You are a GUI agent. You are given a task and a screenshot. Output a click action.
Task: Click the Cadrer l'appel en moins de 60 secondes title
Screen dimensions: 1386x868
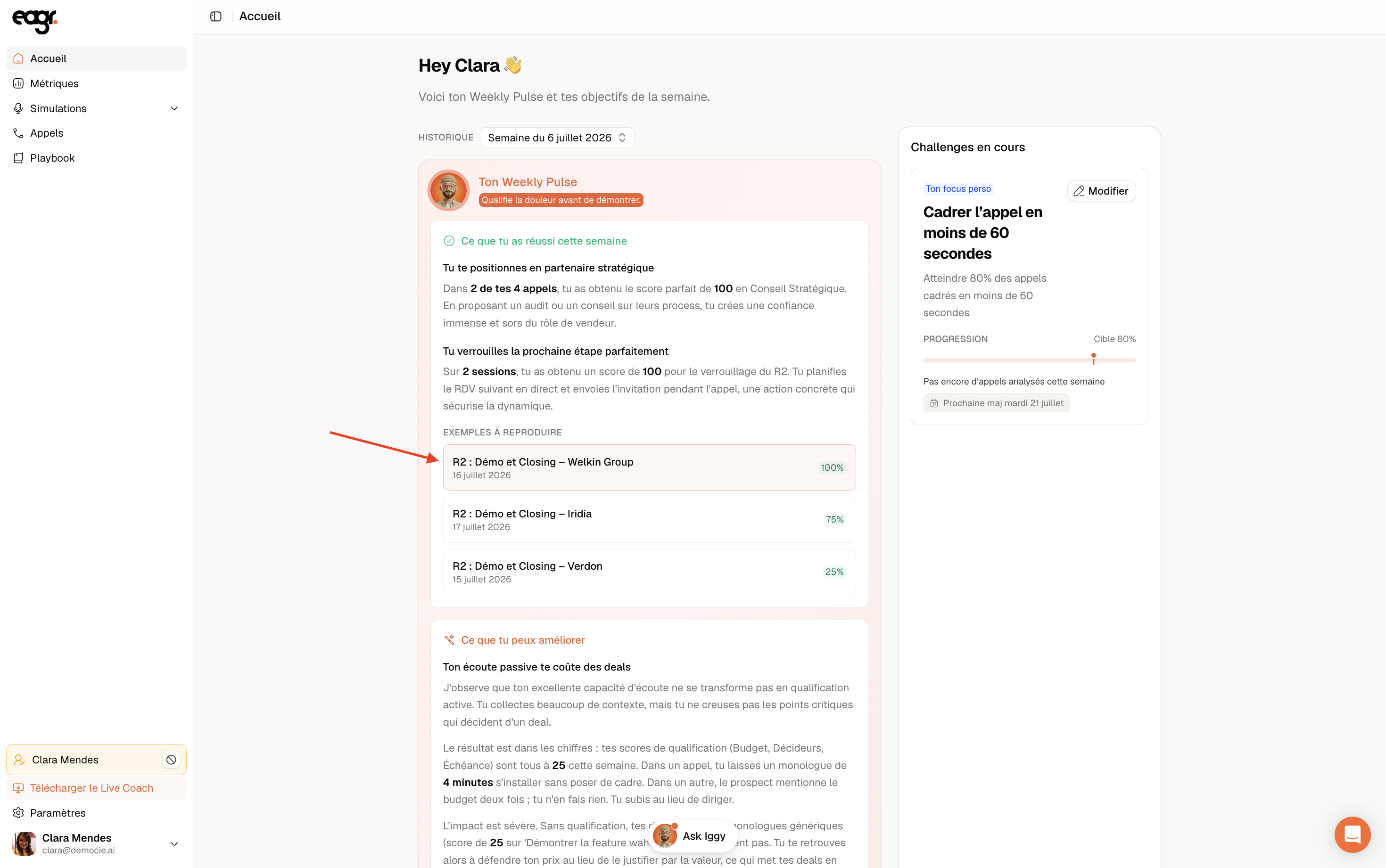point(982,233)
